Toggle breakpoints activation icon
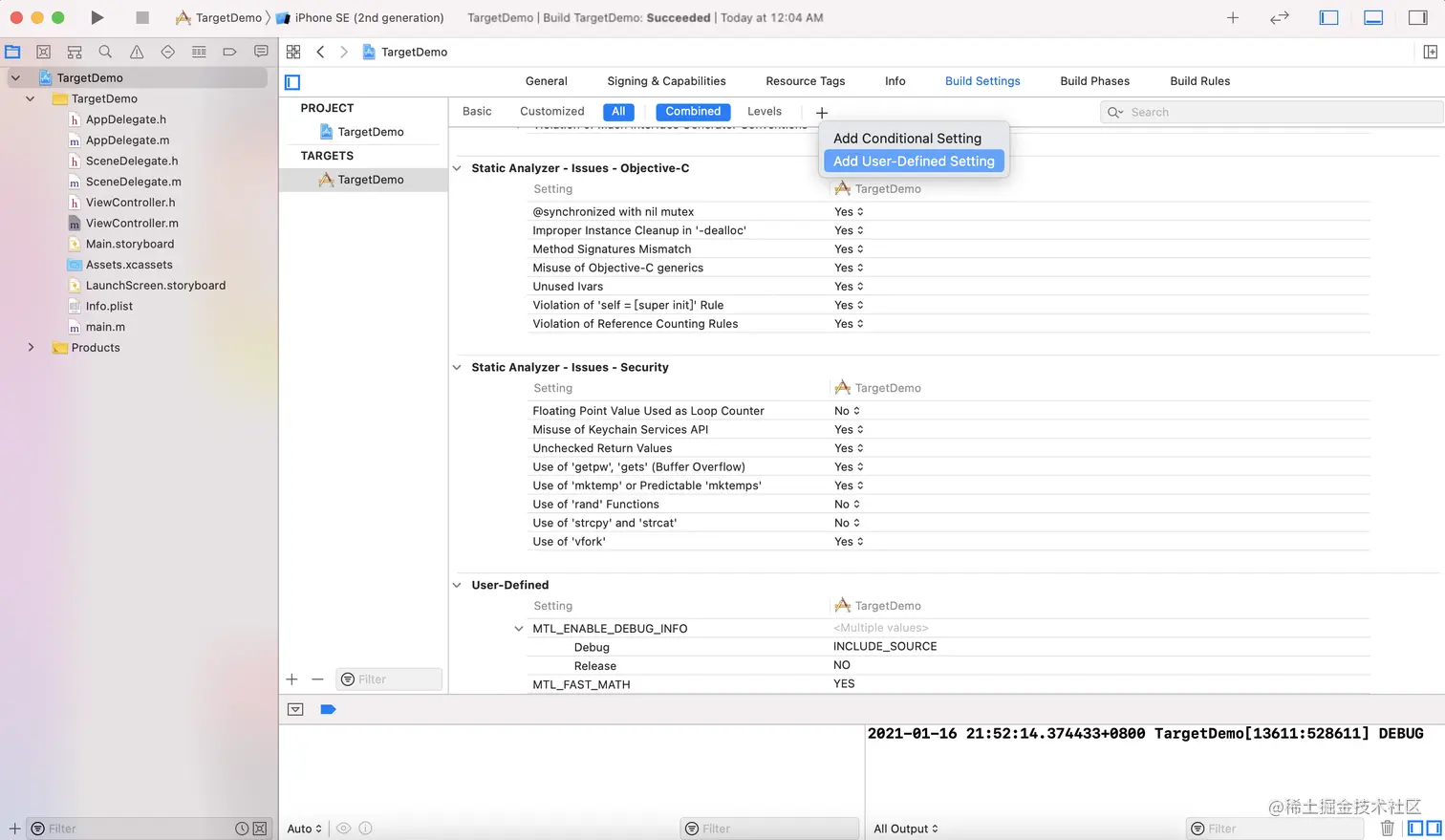 (328, 709)
